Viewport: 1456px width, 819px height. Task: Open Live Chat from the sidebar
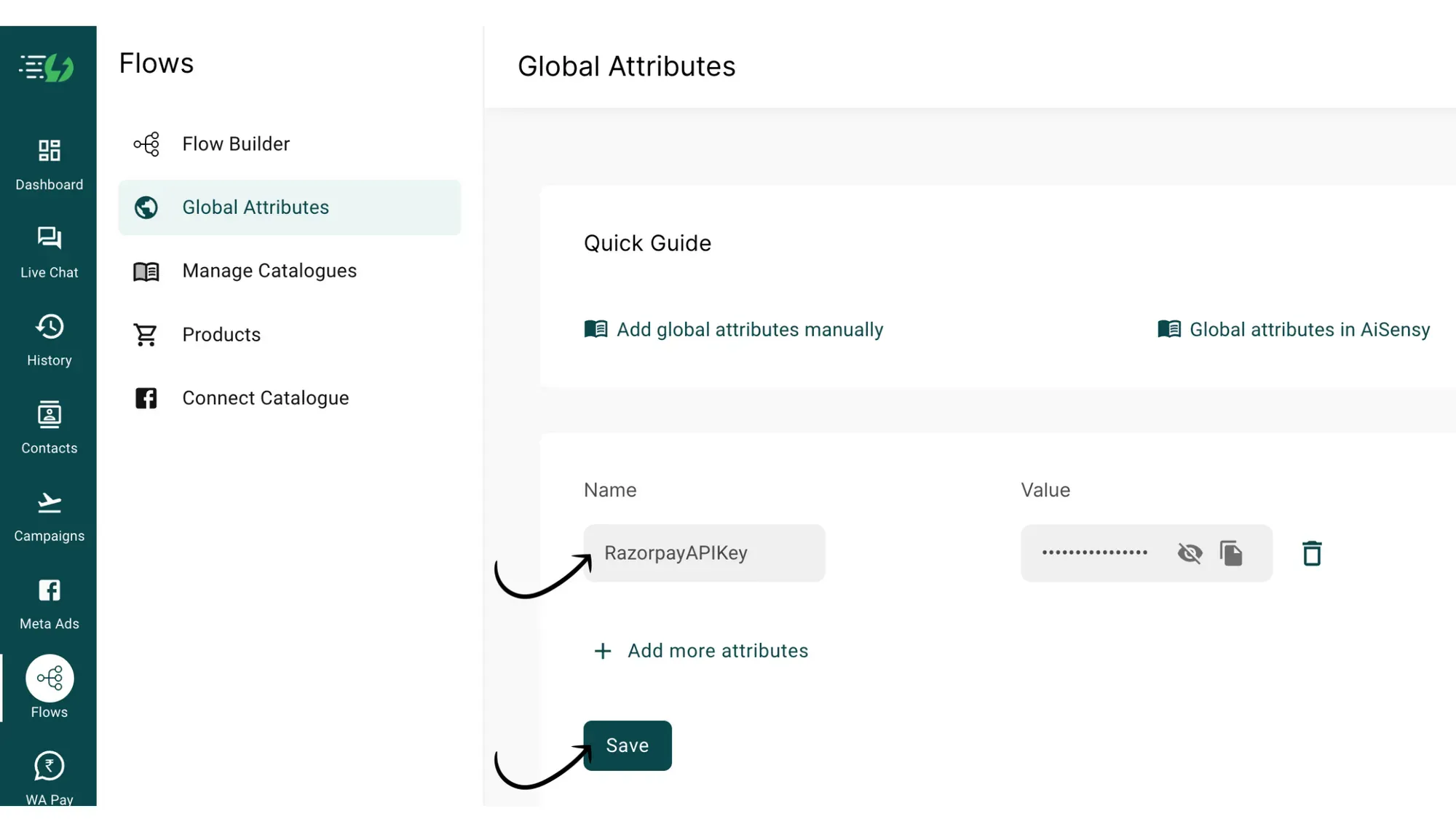pos(49,251)
